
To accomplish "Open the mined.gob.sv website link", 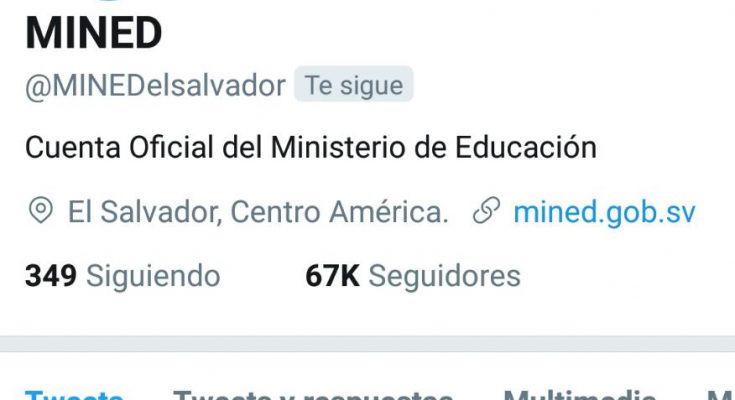I will pyautogui.click(x=604, y=212).
